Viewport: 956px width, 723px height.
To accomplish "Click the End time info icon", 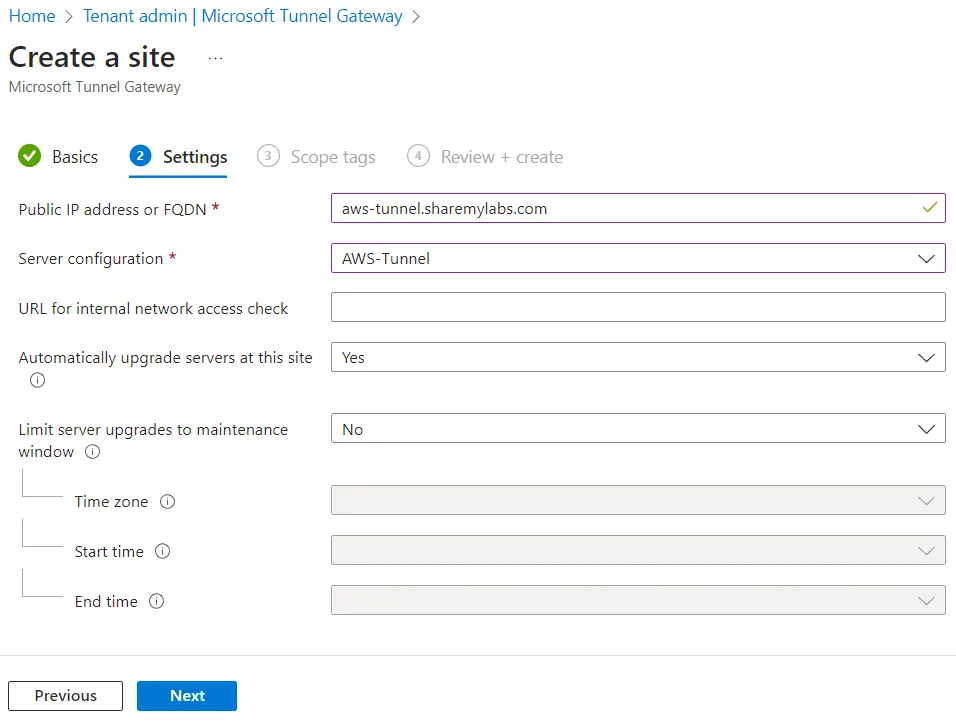I will 156,602.
